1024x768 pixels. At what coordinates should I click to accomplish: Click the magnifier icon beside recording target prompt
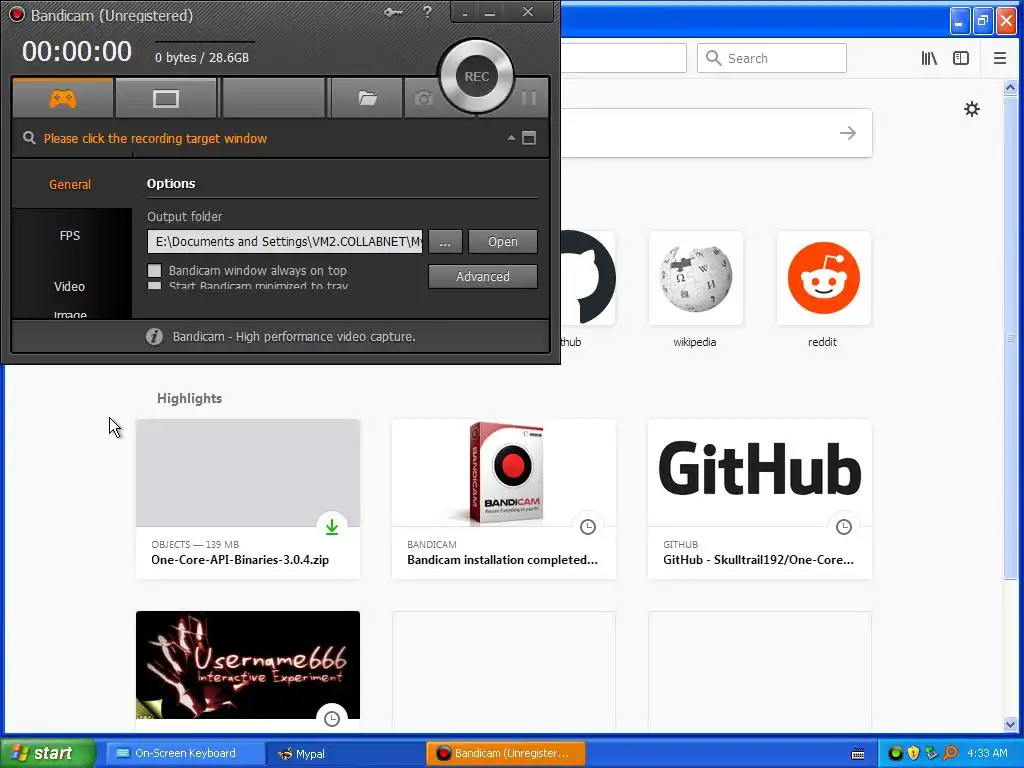pyautogui.click(x=29, y=138)
